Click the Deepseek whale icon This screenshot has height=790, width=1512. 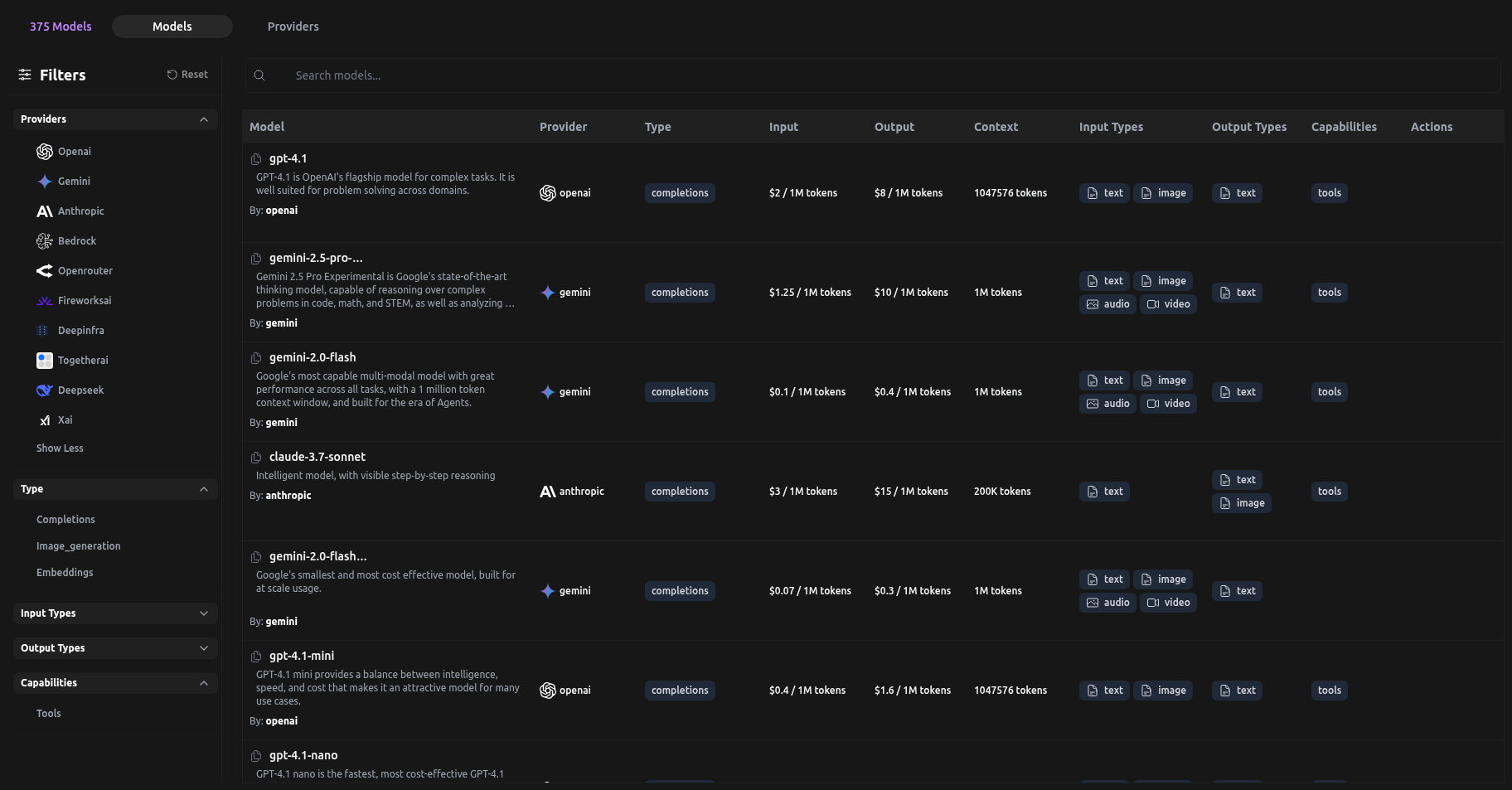[45, 390]
